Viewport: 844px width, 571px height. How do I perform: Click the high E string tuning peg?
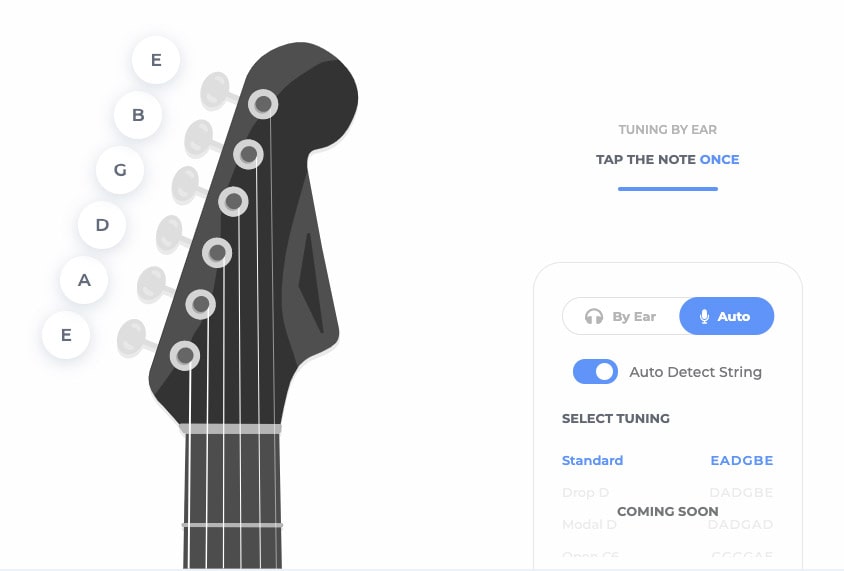(215, 90)
